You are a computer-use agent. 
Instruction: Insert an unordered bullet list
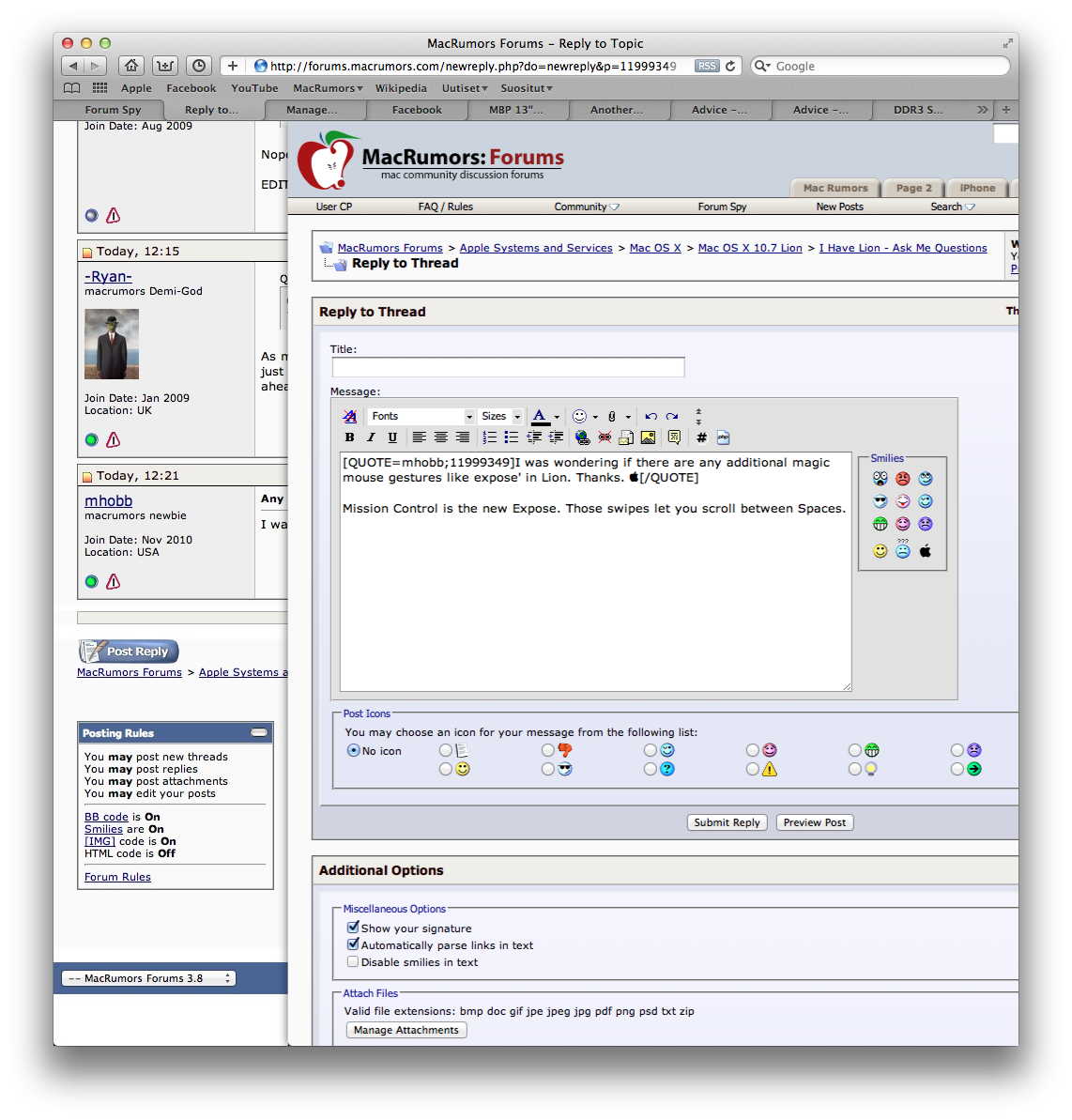[511, 437]
